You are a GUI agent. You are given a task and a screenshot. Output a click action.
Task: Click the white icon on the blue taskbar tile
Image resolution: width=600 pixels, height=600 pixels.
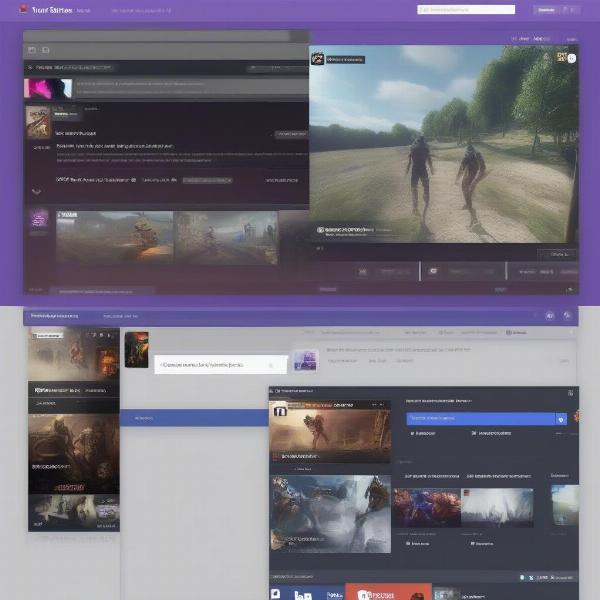pyautogui.click(x=276, y=593)
